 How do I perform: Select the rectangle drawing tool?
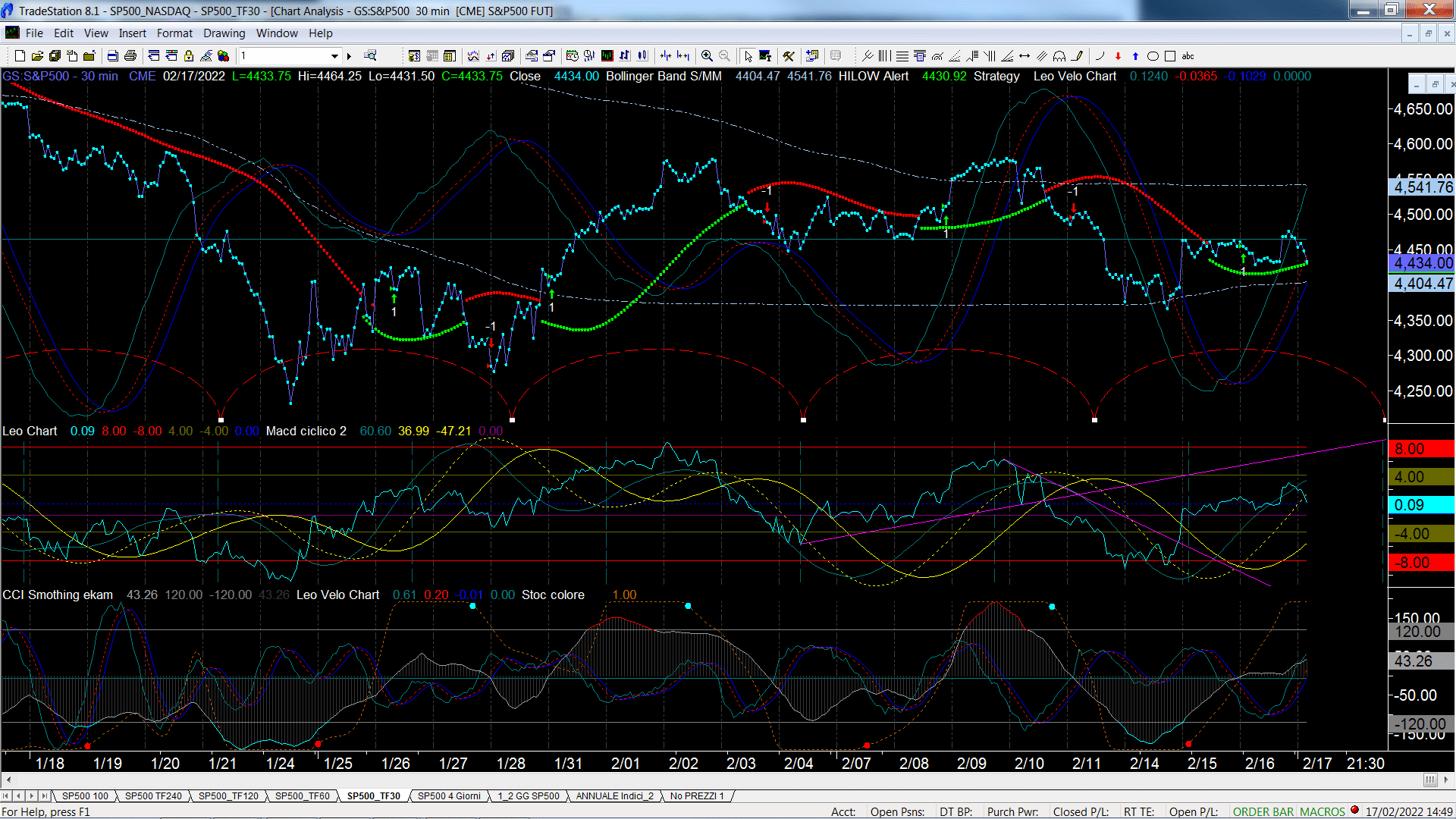click(x=1170, y=55)
